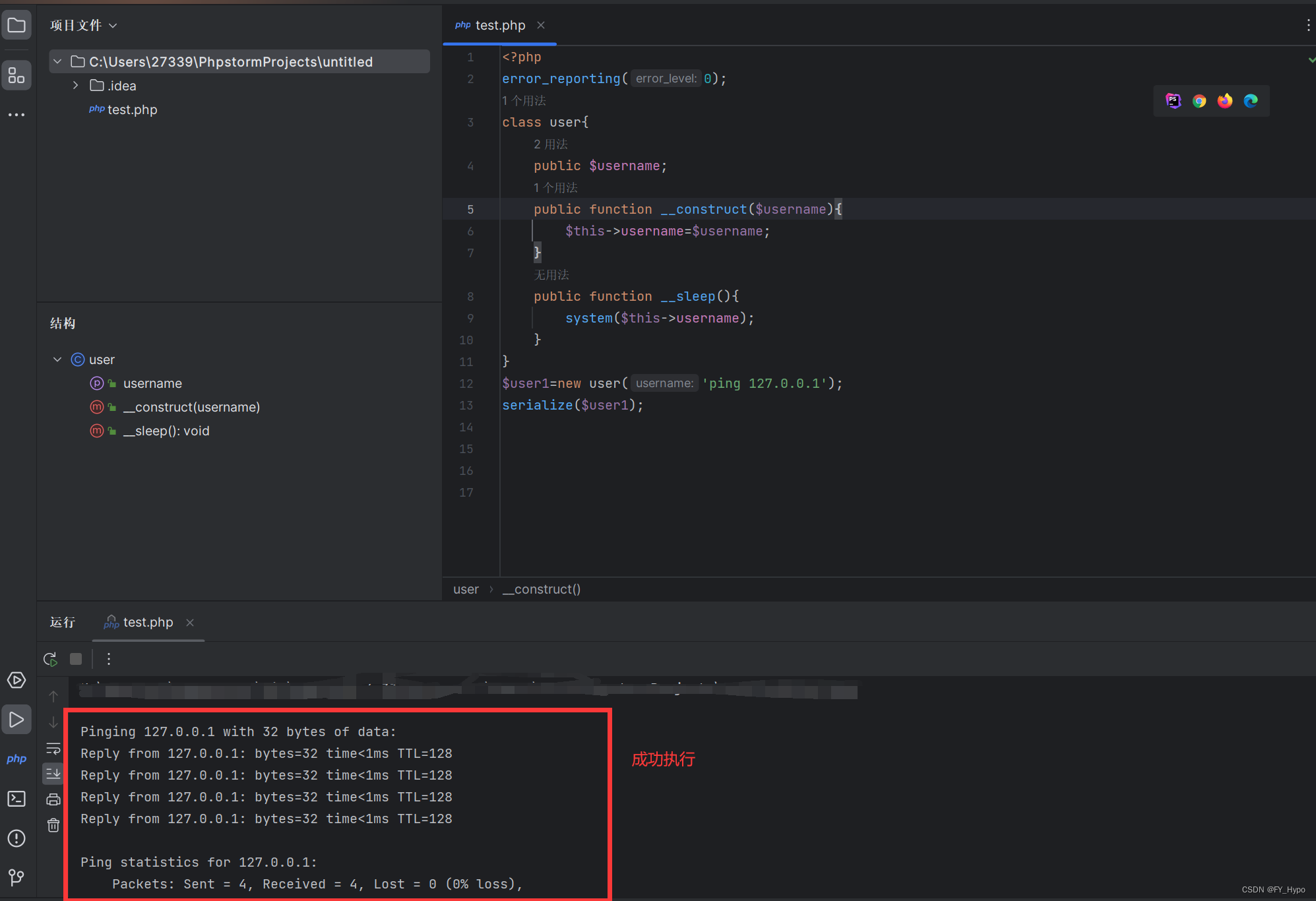This screenshot has width=1316, height=901.
Task: Select the test.php run console tab
Action: (x=147, y=623)
